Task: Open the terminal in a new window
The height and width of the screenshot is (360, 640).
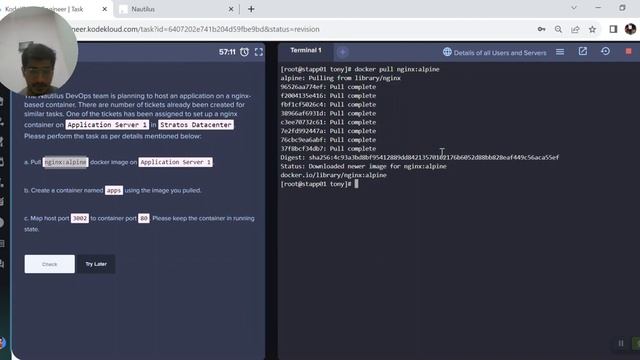Action: pos(583,51)
